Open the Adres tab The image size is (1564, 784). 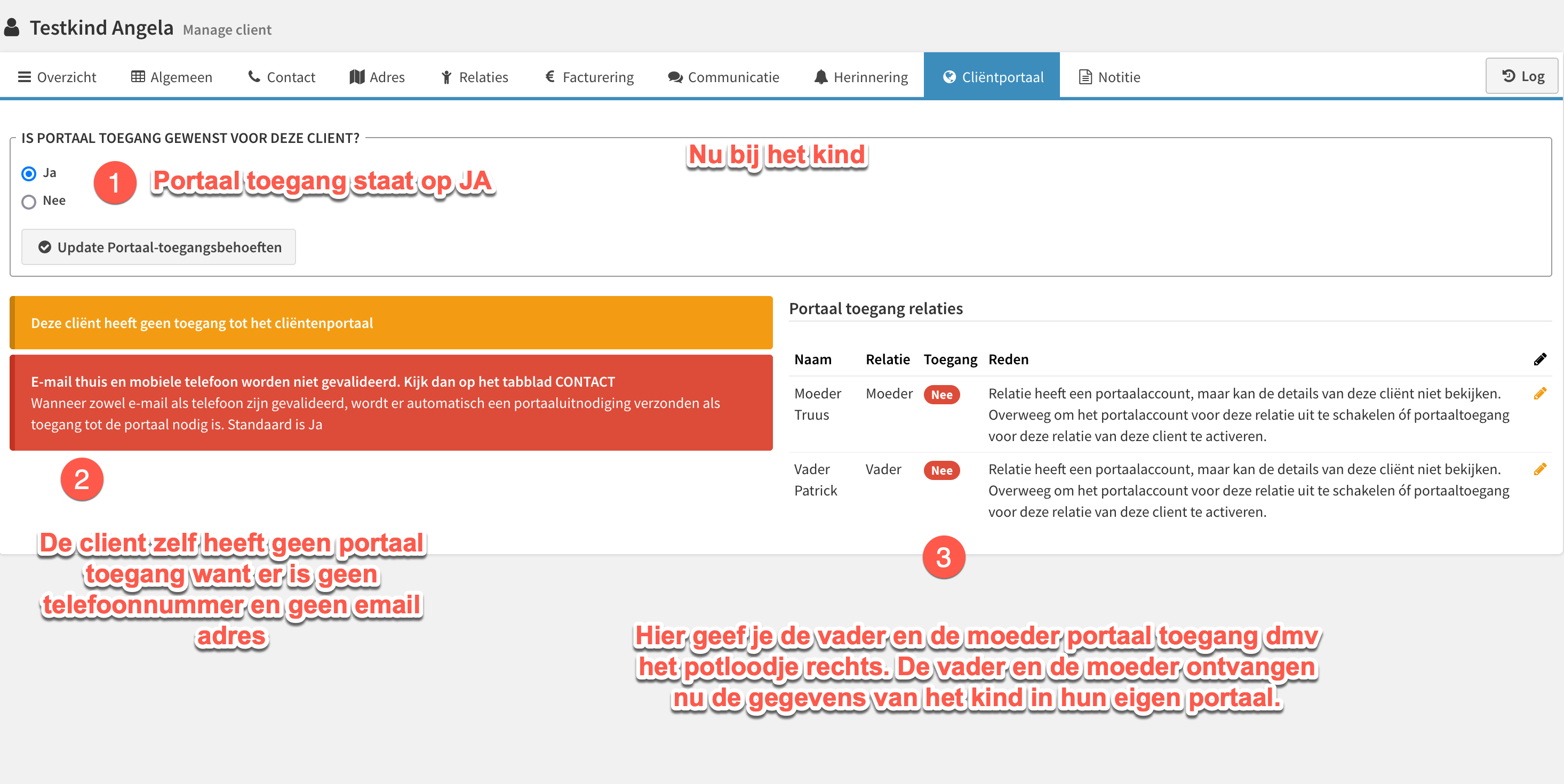click(377, 76)
